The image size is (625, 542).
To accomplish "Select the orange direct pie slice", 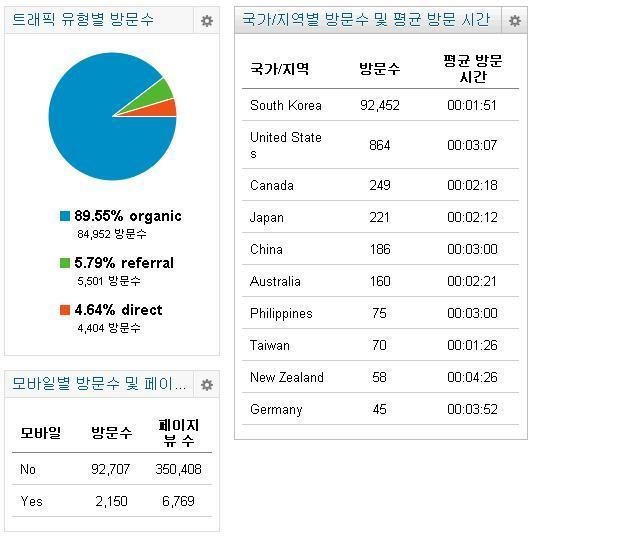I will click(x=161, y=109).
